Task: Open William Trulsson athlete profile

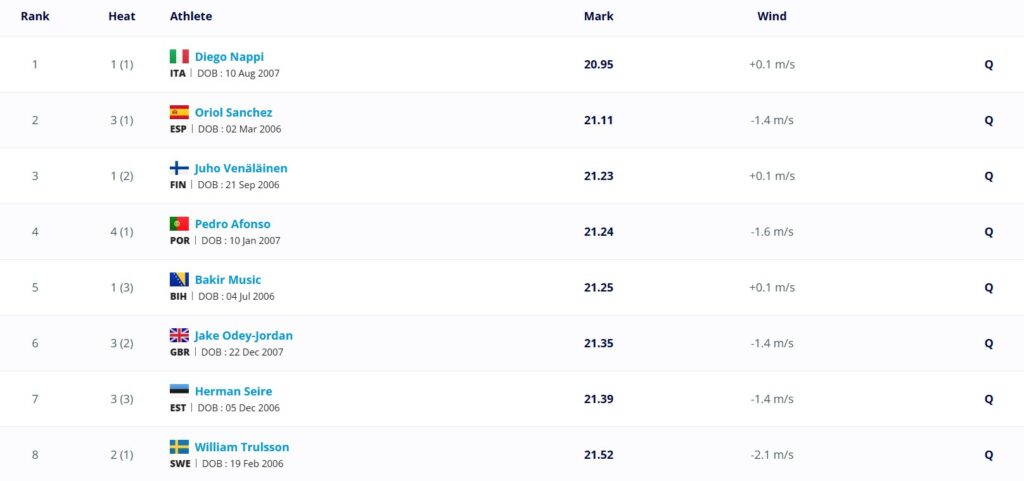Action: coord(242,448)
